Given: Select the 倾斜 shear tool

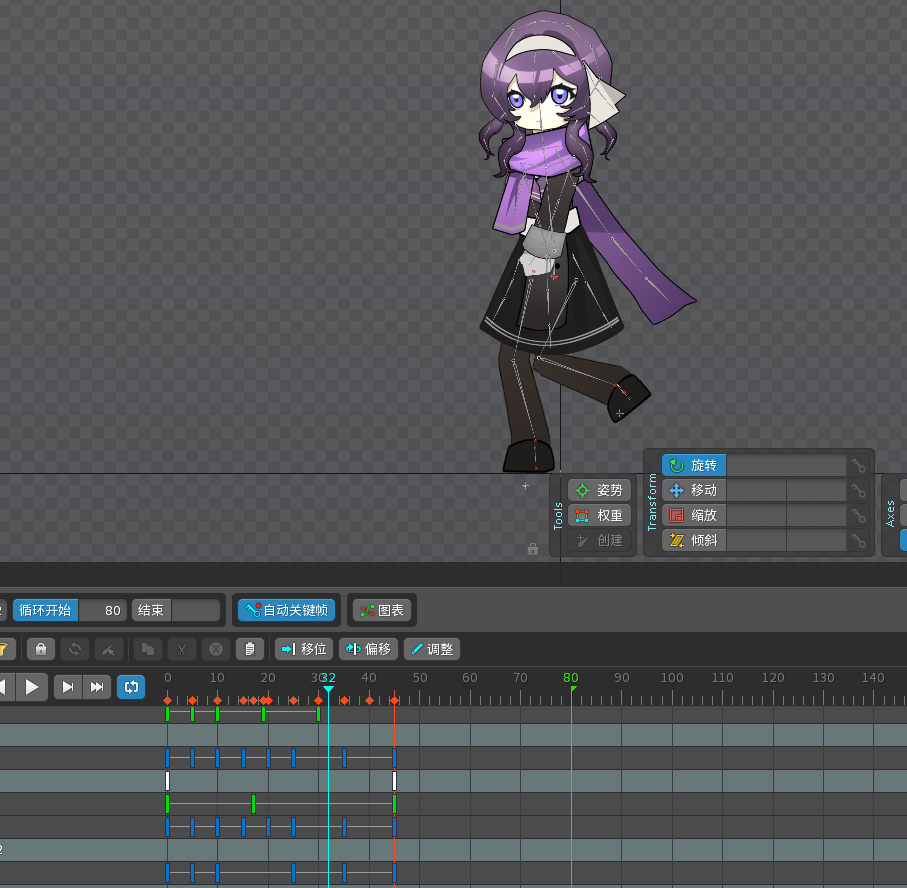Looking at the screenshot, I should 694,540.
